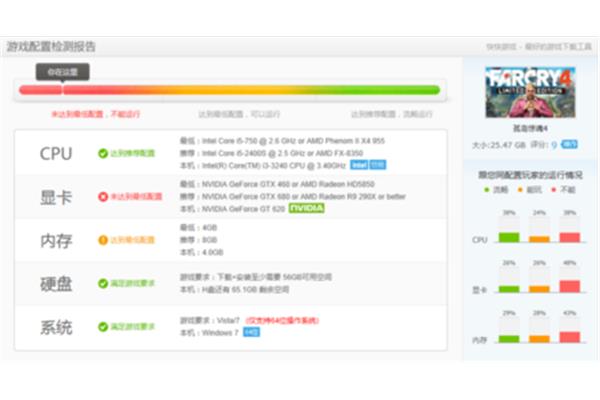Viewport: 600px width, 400px height.
Task: Click the small blue badge right of Intel
Action: [x=377, y=165]
